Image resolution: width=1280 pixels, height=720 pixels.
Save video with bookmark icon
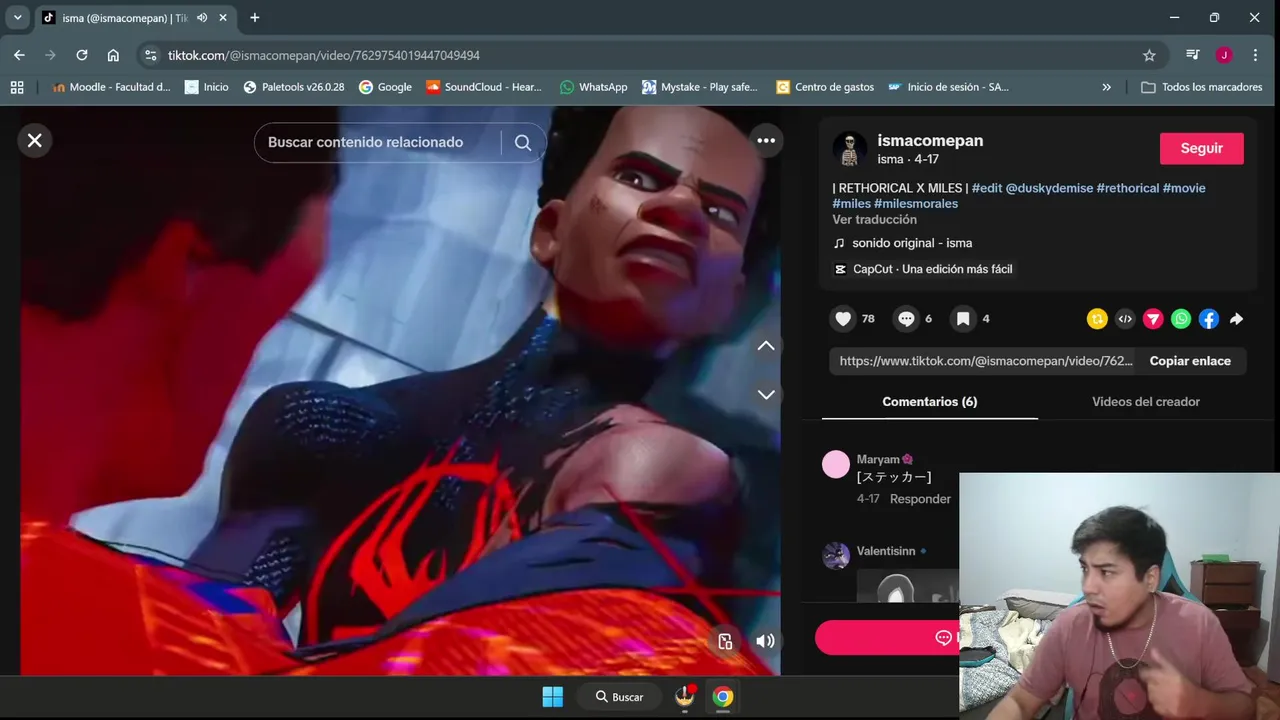[x=963, y=319]
